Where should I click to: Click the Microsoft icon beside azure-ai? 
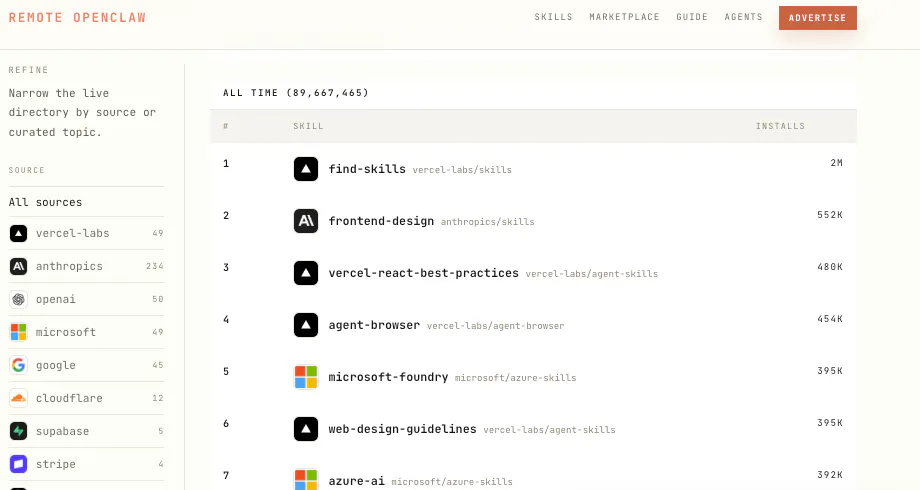(306, 479)
